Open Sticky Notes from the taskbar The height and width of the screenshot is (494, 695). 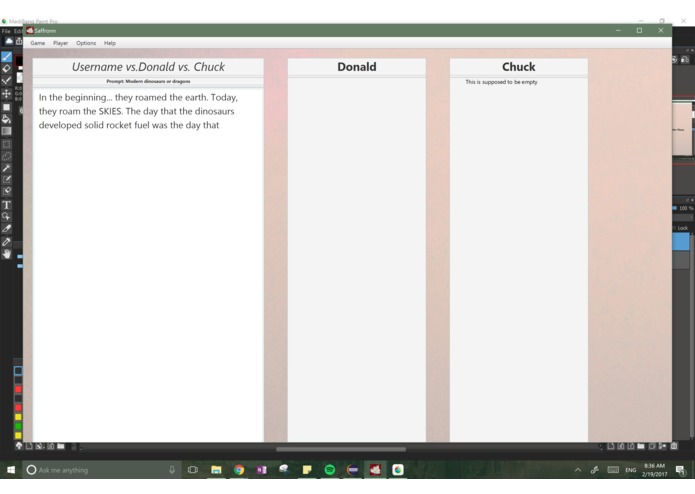click(x=307, y=470)
